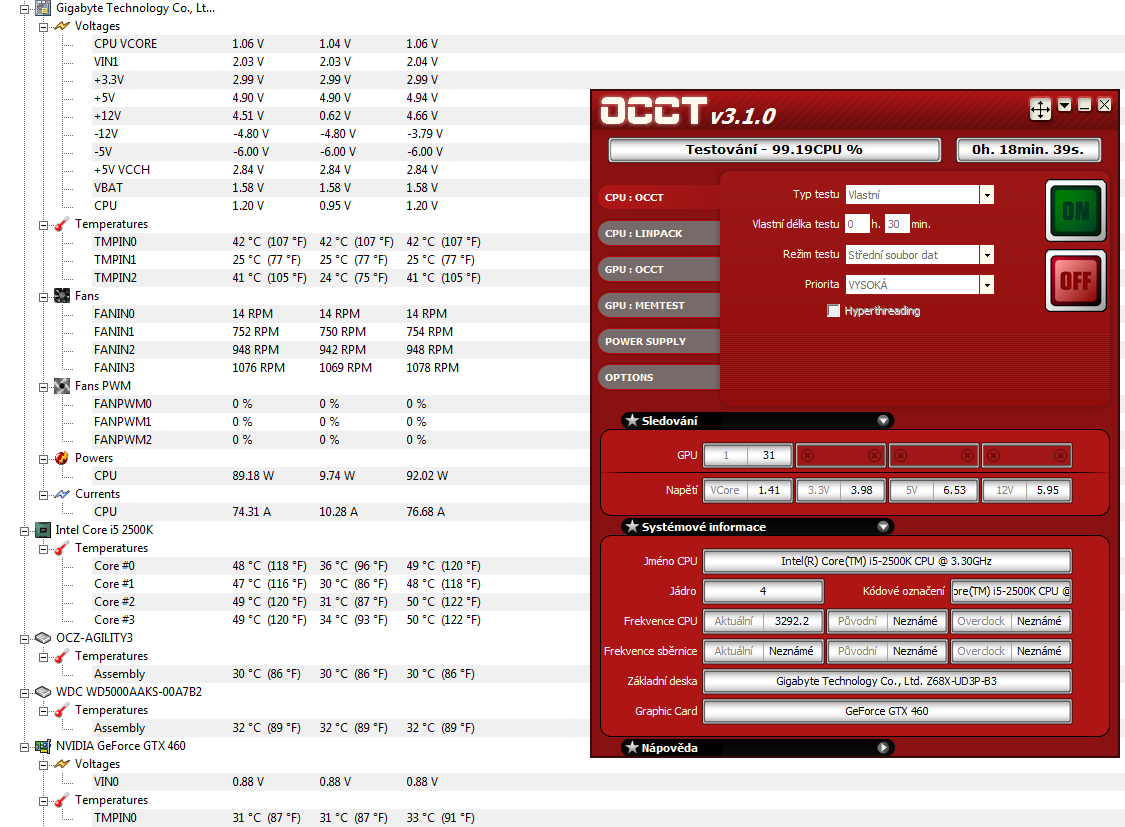Viewport: 1125px width, 827px height.
Task: Collapse the Systémové informace section arrow
Action: tap(883, 526)
